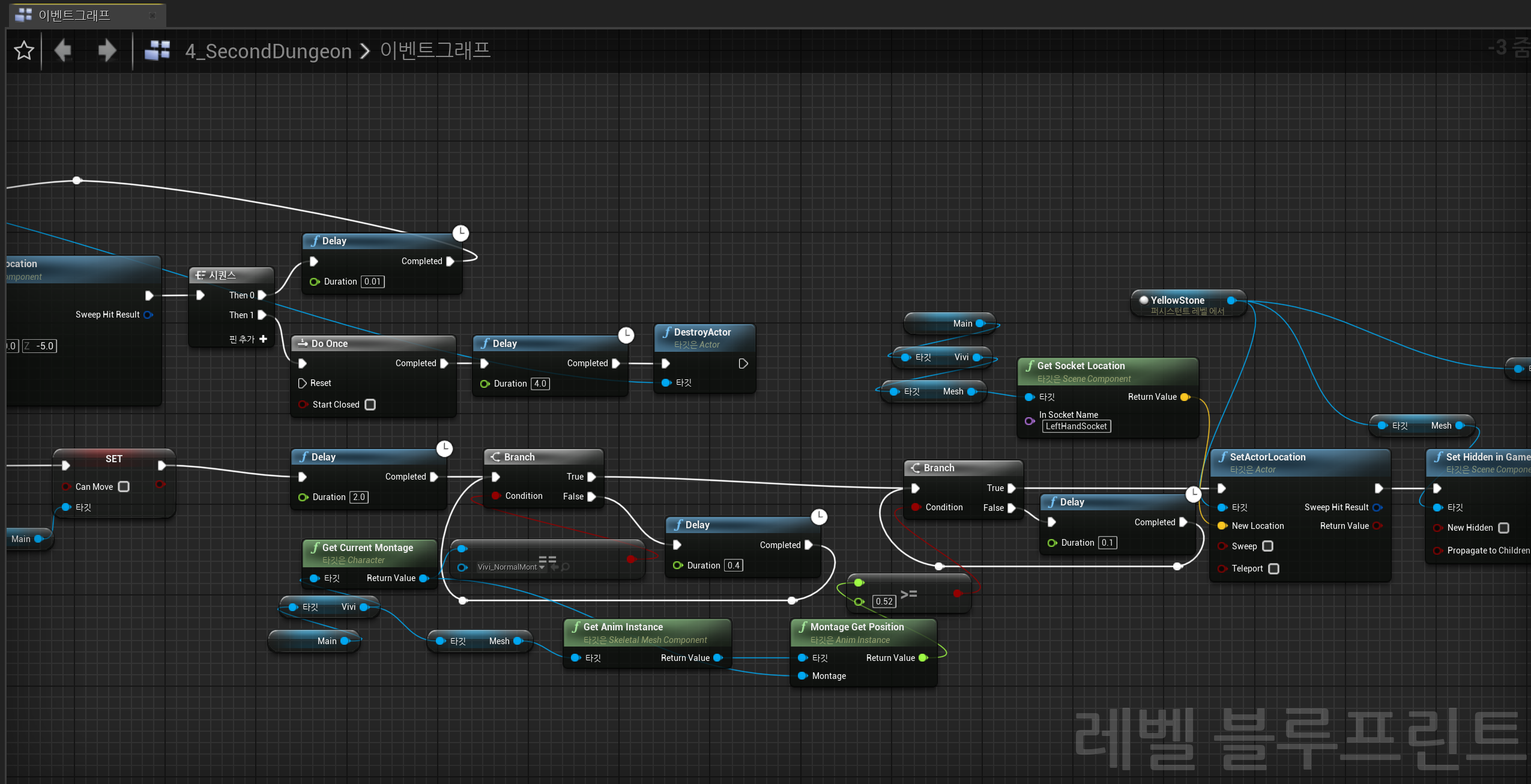Click the blueprint graph icon in breadcrumb
This screenshot has height=784, width=1531.
tap(157, 50)
